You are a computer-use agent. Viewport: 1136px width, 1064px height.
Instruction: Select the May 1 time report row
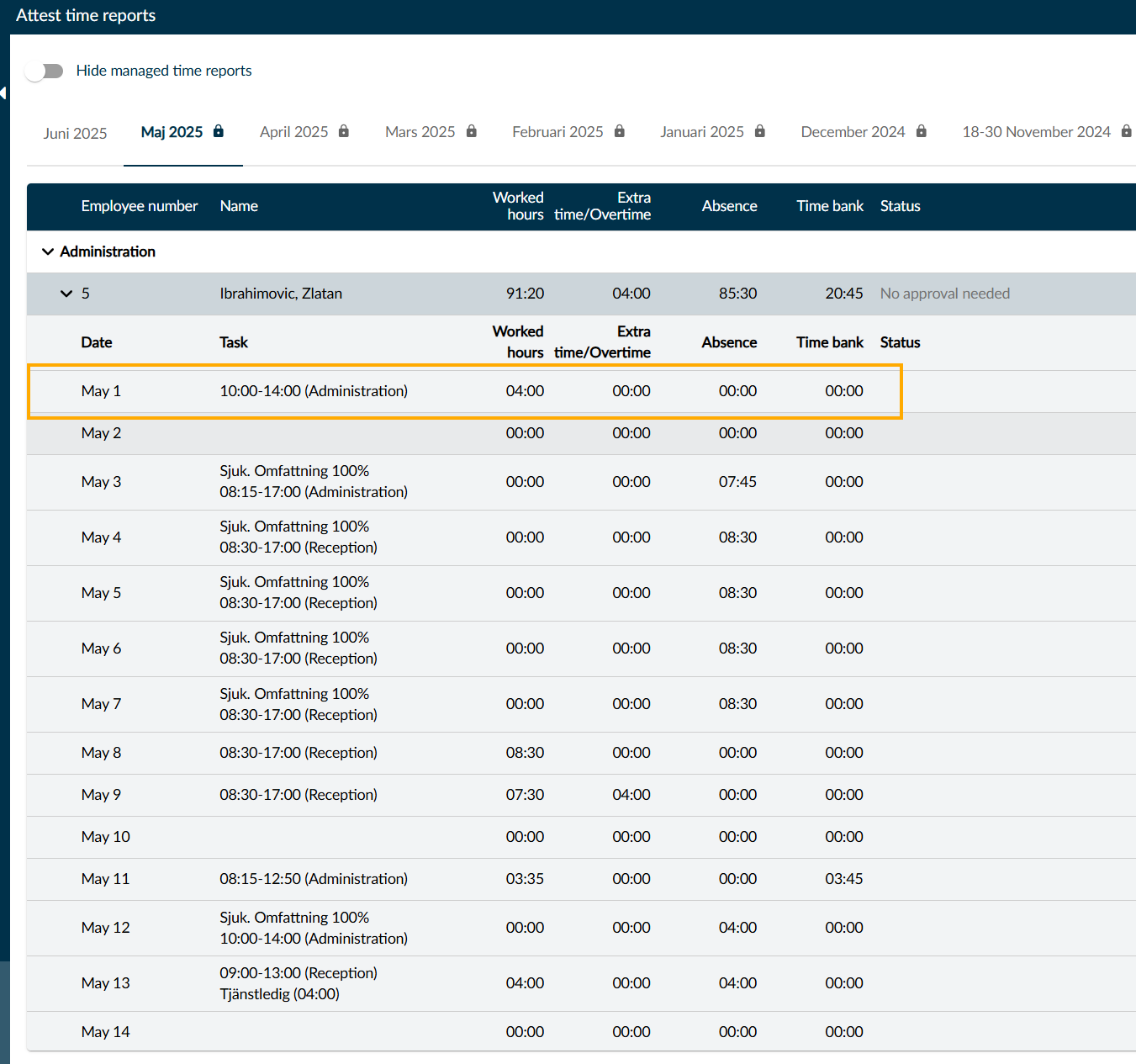click(x=465, y=391)
